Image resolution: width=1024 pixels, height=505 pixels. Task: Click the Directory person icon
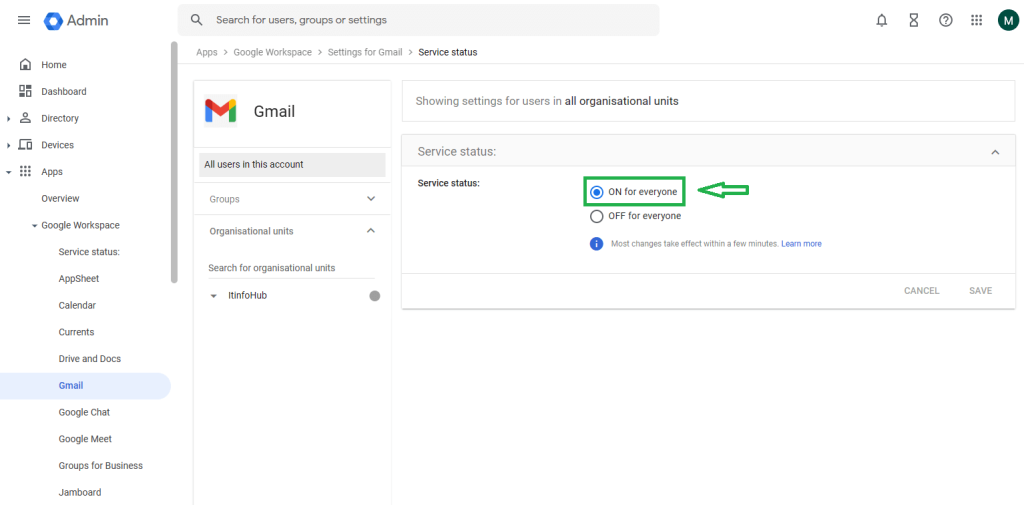(x=25, y=118)
